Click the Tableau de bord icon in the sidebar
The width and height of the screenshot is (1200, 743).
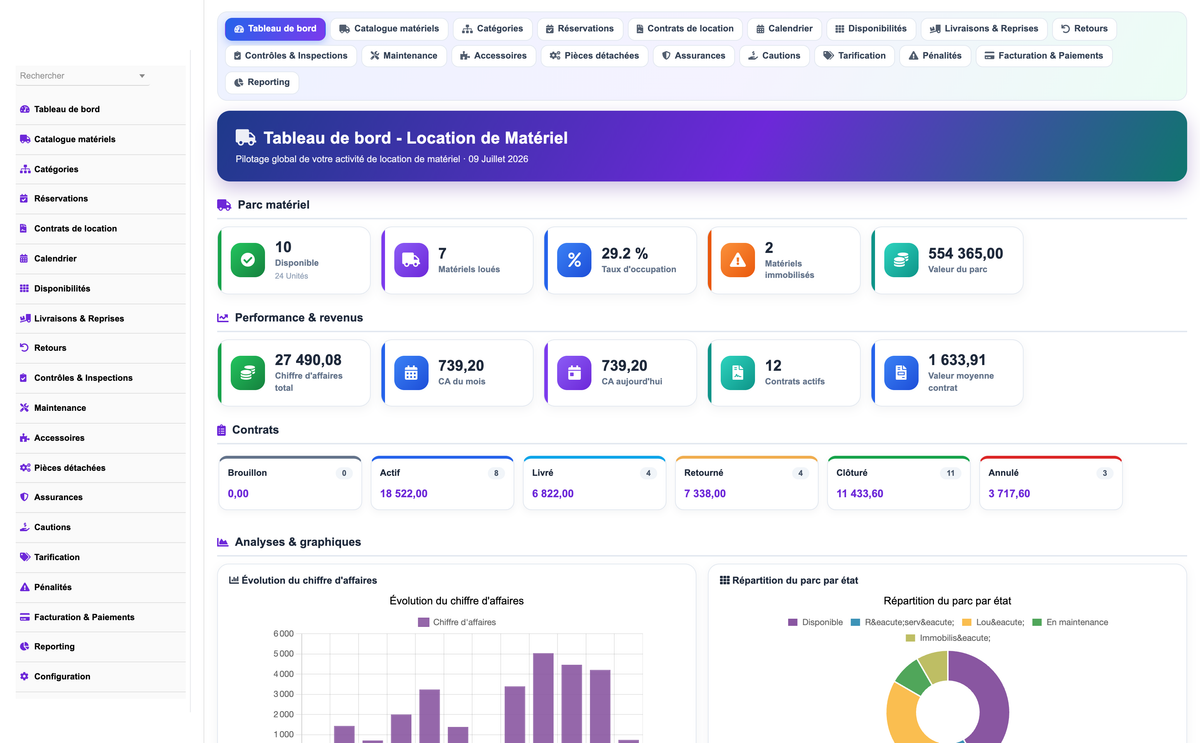click(25, 109)
